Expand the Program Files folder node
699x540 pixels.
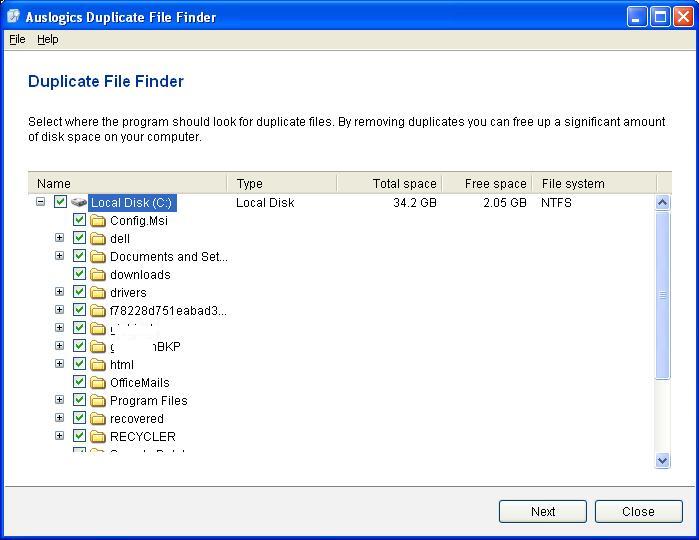pos(59,400)
